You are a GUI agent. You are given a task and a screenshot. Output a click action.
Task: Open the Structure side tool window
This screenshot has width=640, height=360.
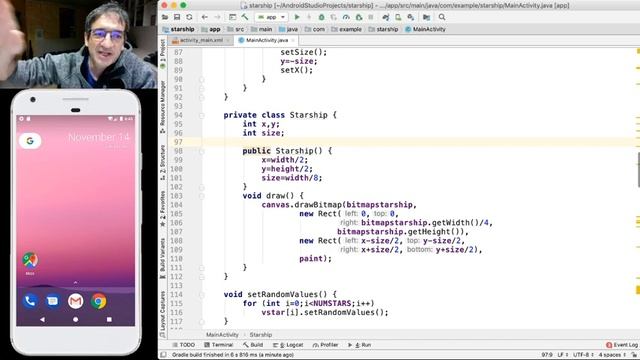coord(162,162)
